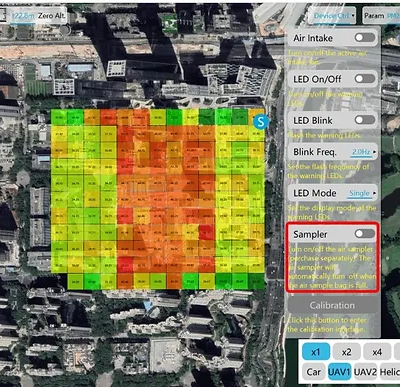The width and height of the screenshot is (400, 387).
Task: Open the LED Mode Single dropdown
Action: click(362, 193)
